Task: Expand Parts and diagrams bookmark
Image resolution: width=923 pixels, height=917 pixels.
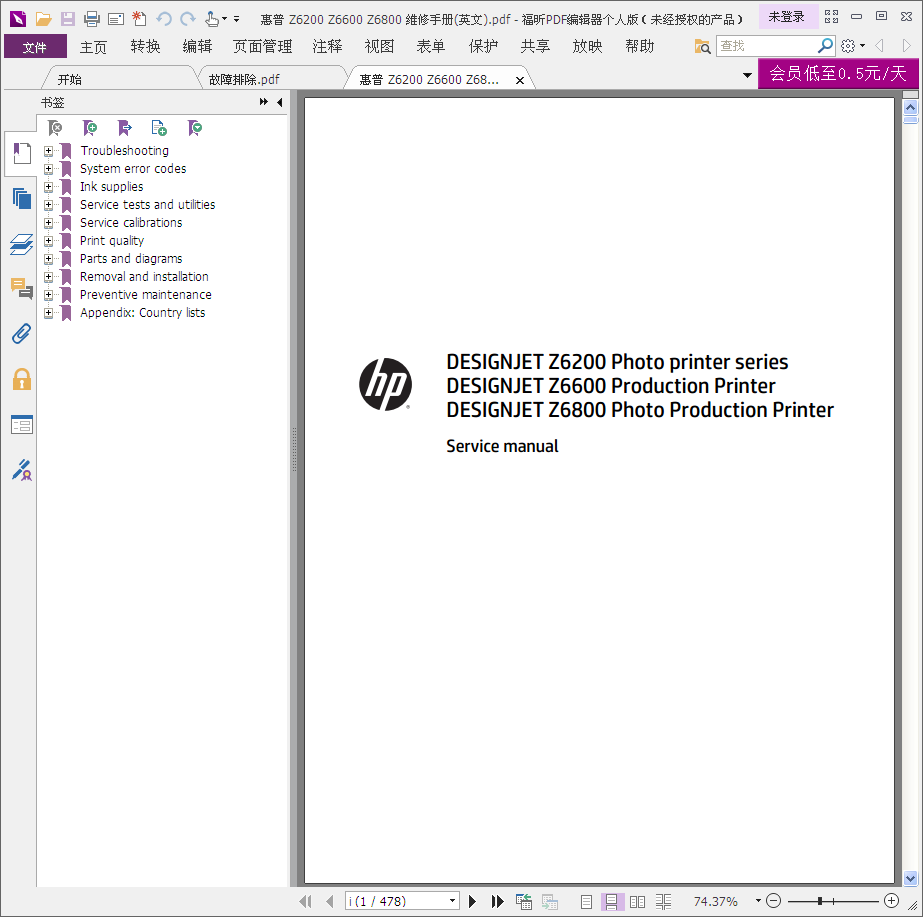Action: [x=48, y=259]
